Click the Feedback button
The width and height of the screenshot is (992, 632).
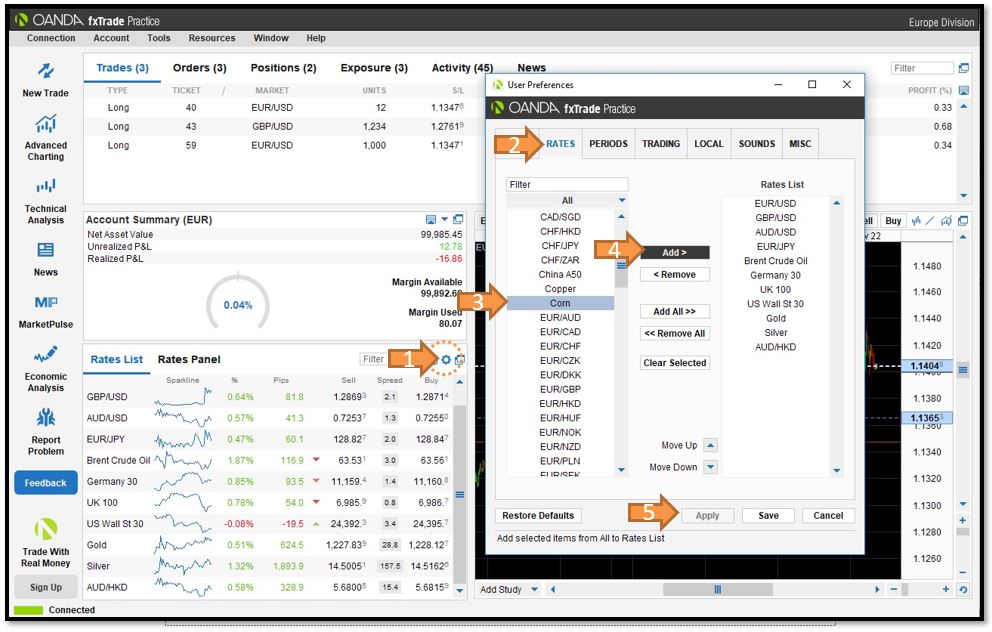pyautogui.click(x=46, y=483)
